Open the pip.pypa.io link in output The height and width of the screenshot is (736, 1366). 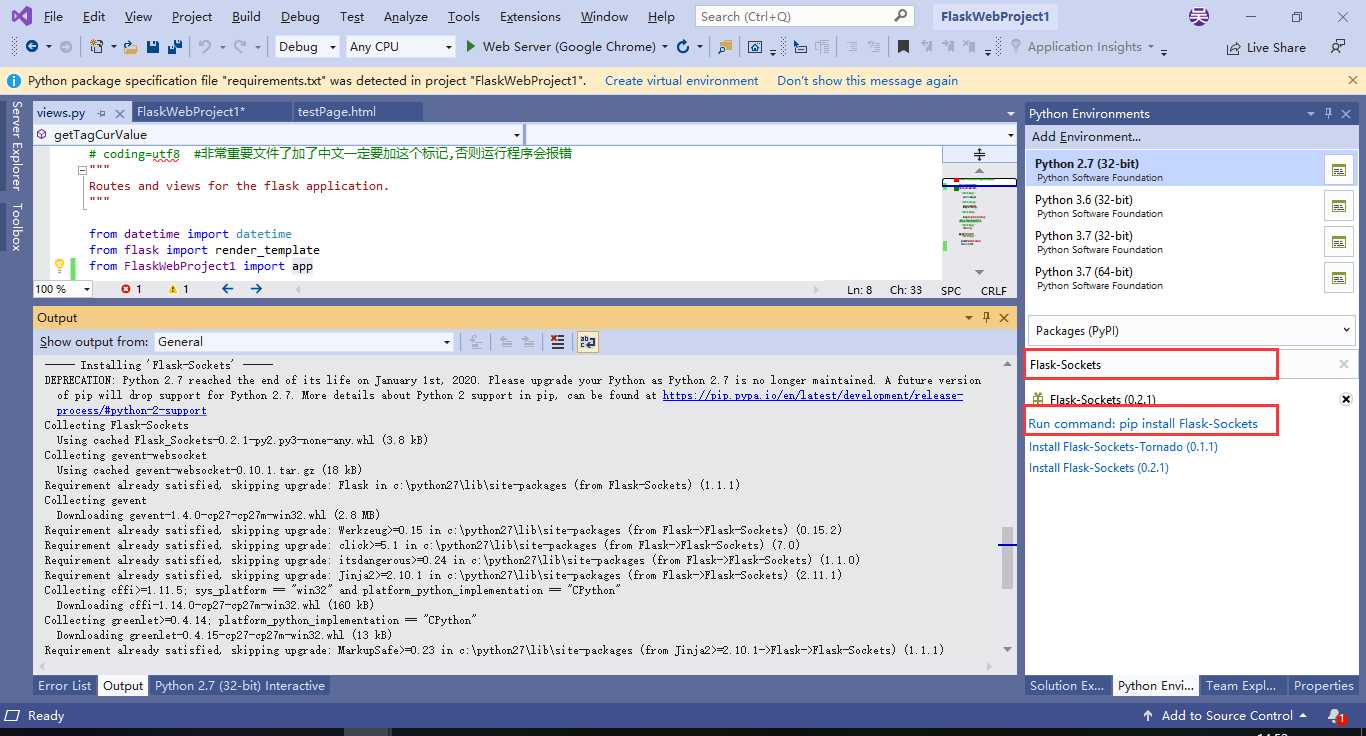812,395
